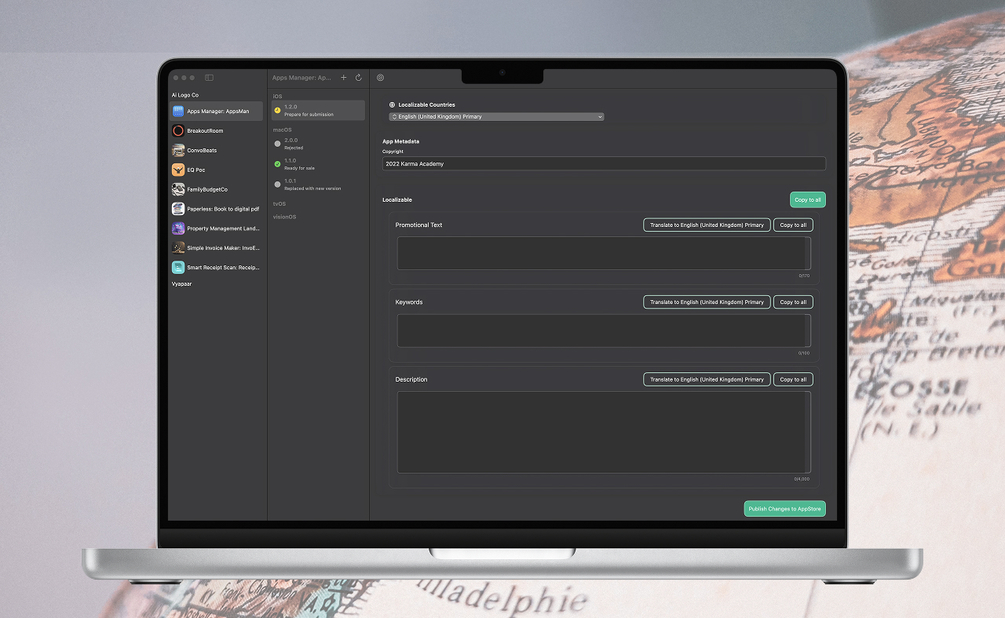Click the BreakoutRoom red ring icon

(x=178, y=131)
